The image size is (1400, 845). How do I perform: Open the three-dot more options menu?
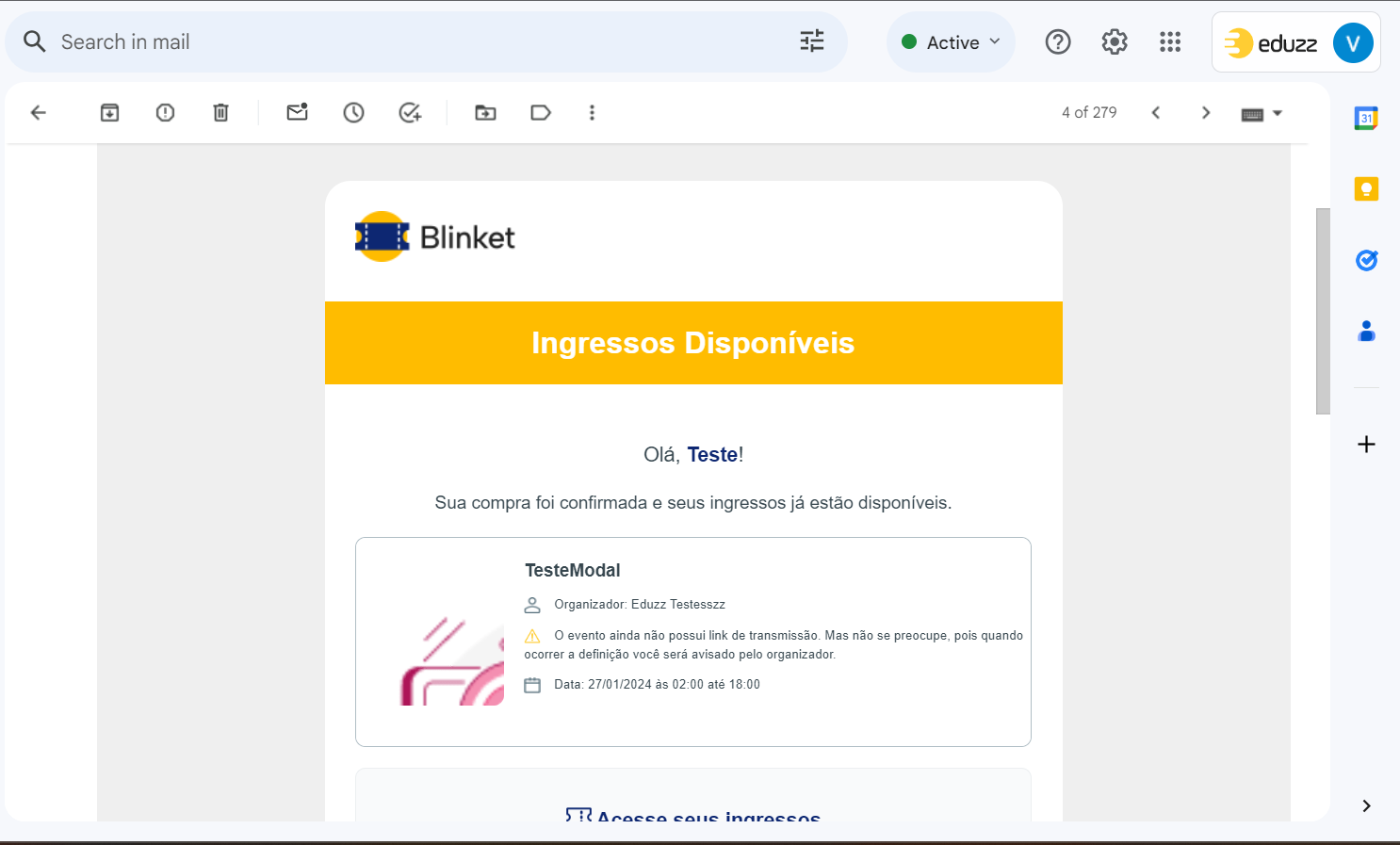pyautogui.click(x=592, y=113)
